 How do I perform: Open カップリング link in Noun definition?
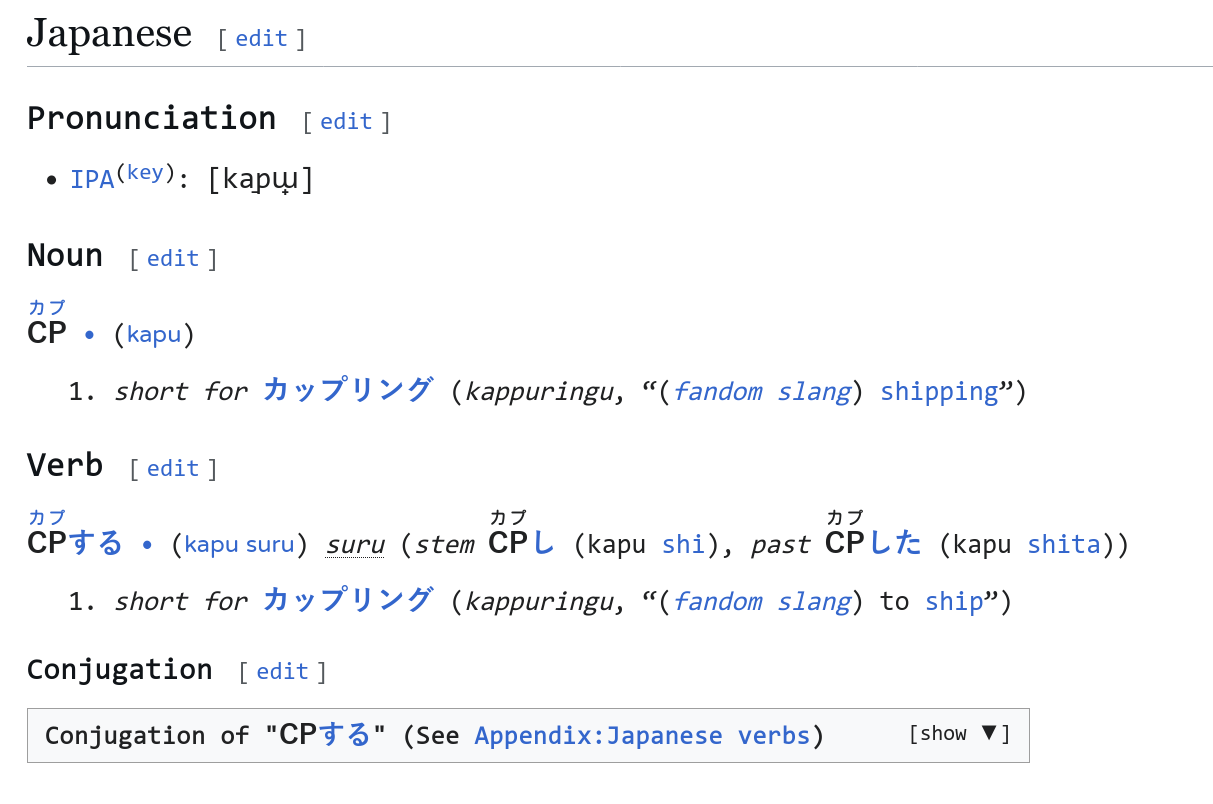348,391
